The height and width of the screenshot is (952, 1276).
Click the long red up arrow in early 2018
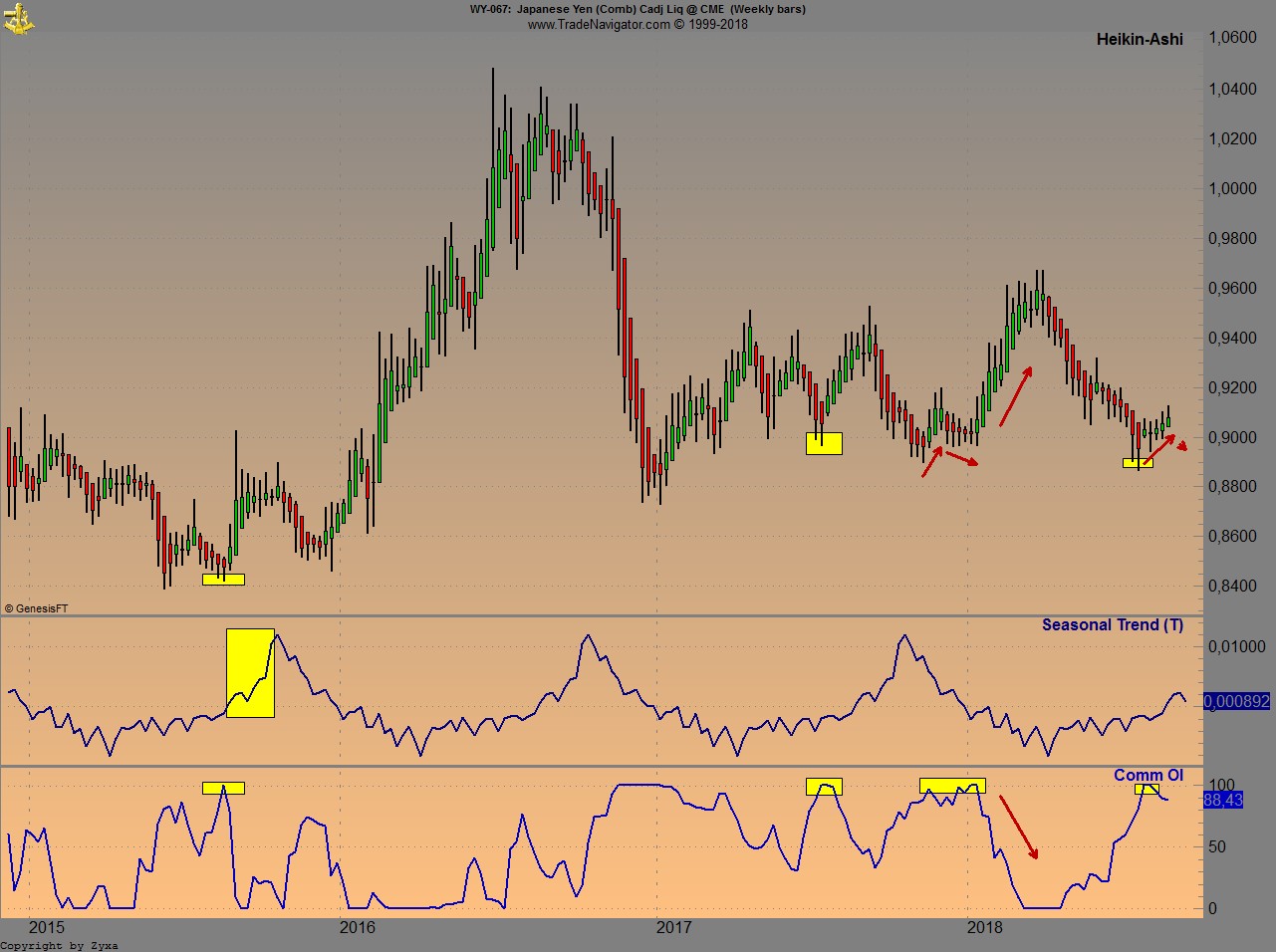pos(1016,396)
